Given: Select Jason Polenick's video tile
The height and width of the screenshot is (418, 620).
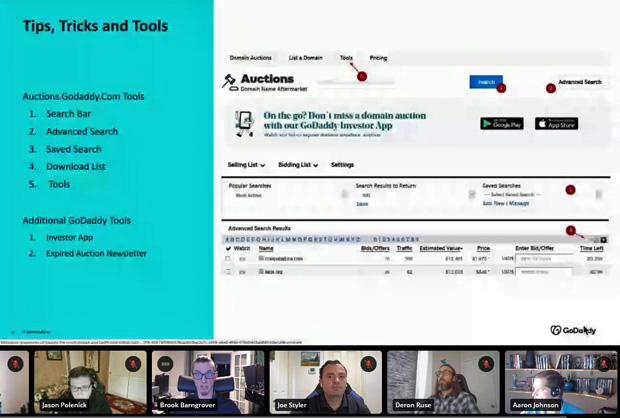Looking at the screenshot, I should click(x=90, y=382).
